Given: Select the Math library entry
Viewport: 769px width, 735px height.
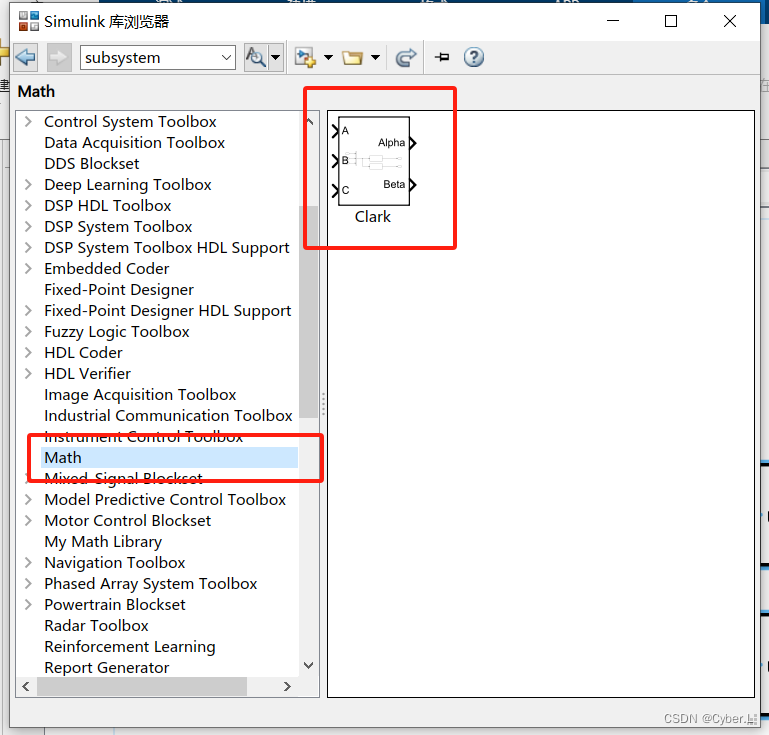Looking at the screenshot, I should (169, 457).
